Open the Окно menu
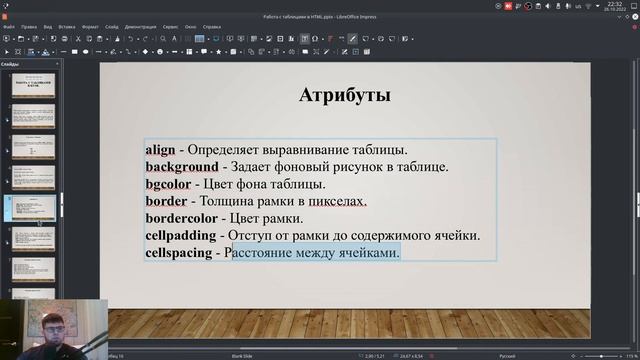 [191, 27]
